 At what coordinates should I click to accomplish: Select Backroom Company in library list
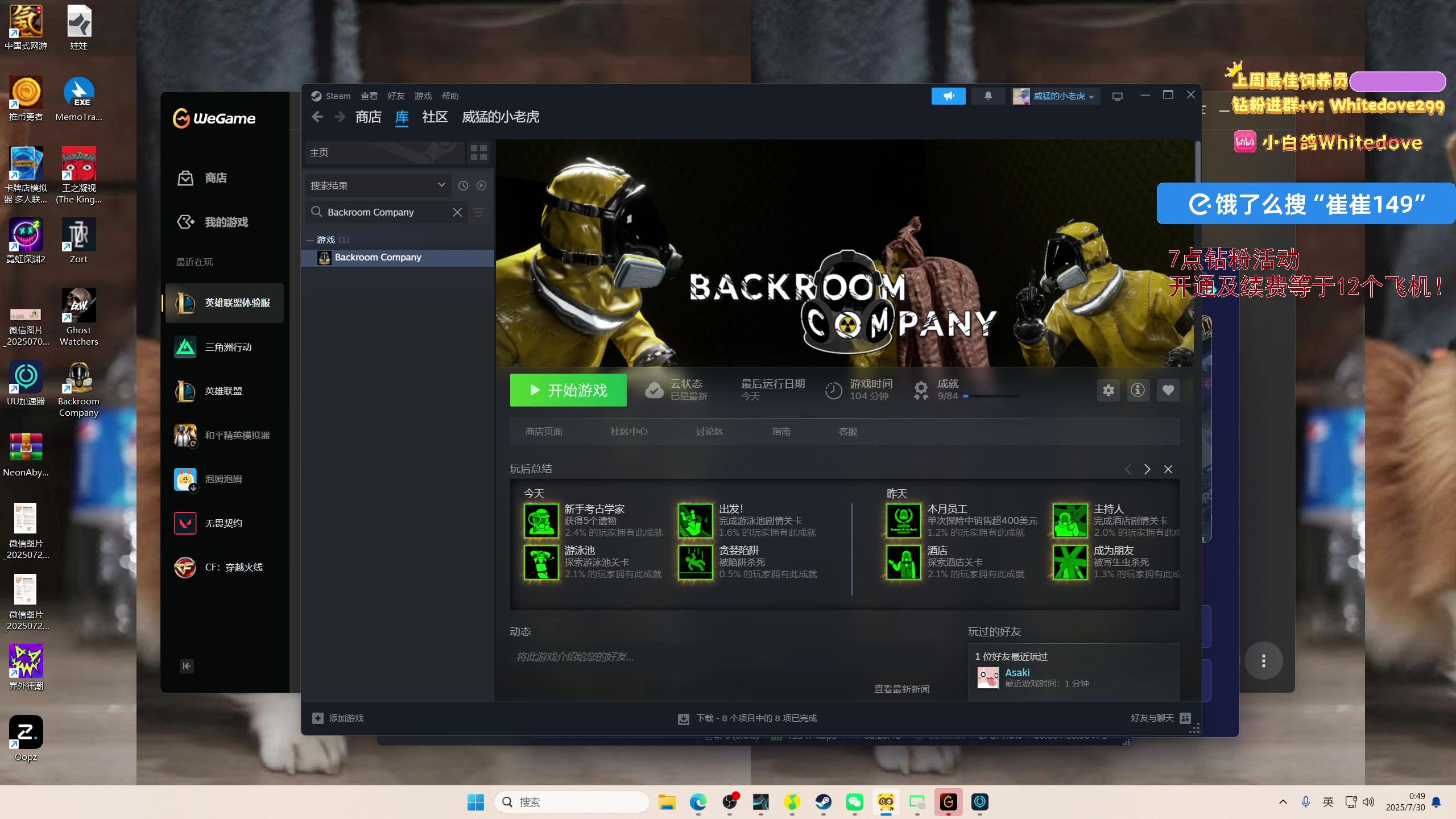(x=398, y=258)
